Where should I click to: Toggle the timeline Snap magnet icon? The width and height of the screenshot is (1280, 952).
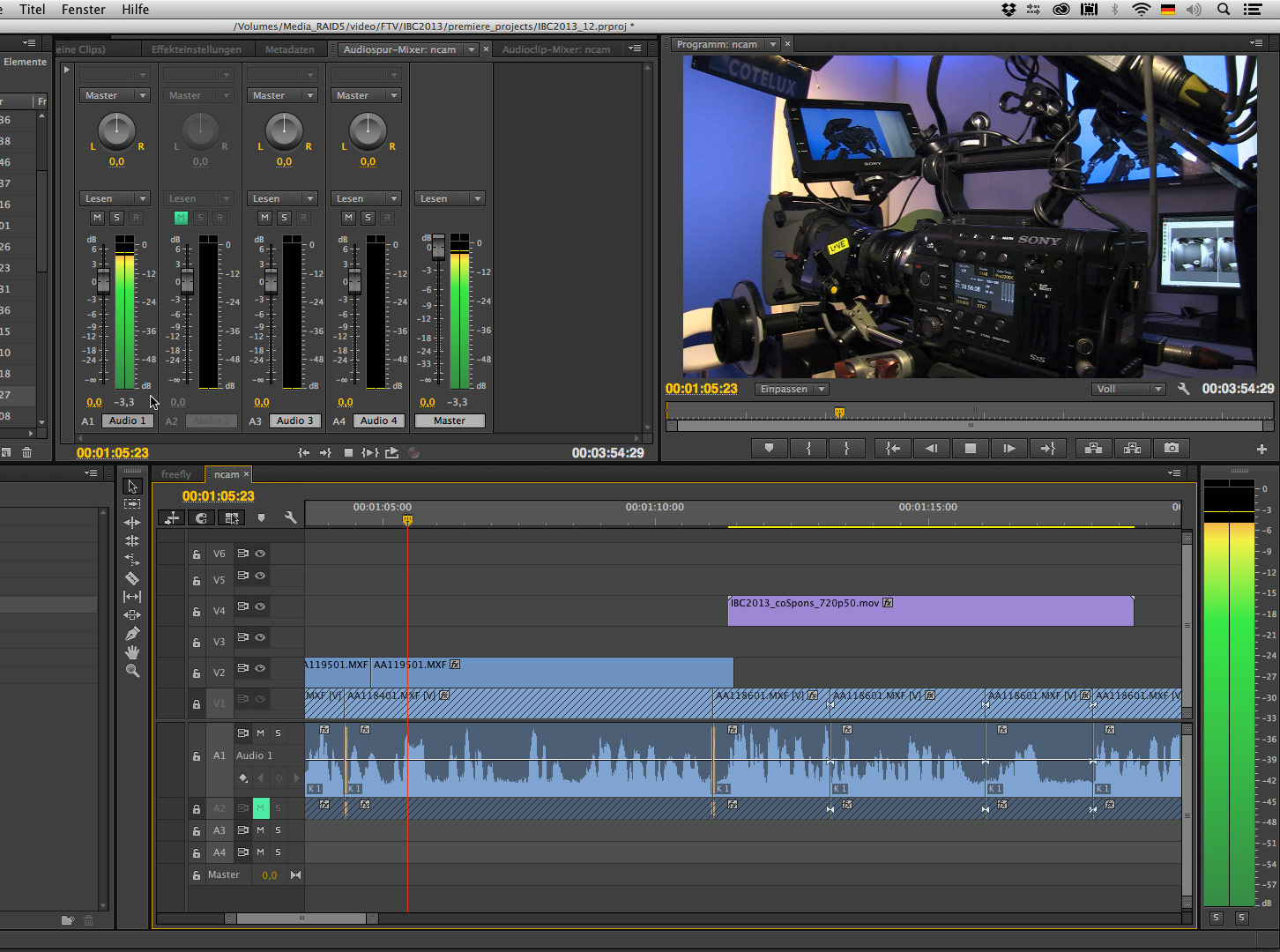coord(201,518)
